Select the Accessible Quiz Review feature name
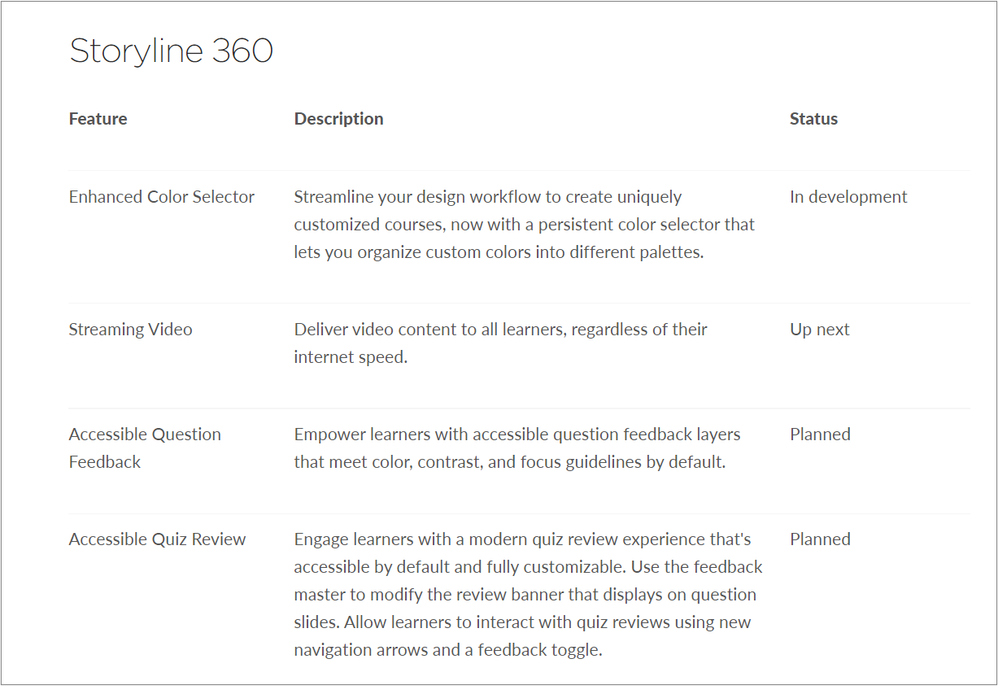Image resolution: width=998 pixels, height=686 pixels. tap(157, 539)
